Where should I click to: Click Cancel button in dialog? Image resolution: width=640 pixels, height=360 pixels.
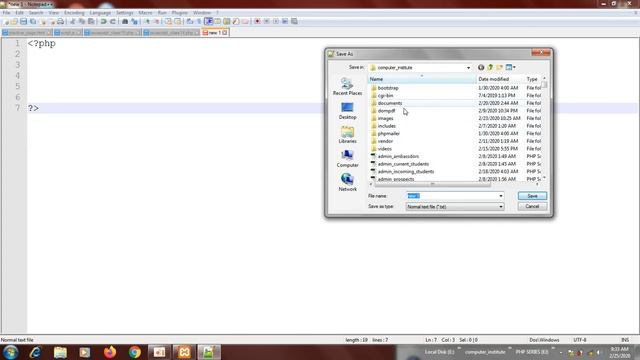pyautogui.click(x=532, y=207)
